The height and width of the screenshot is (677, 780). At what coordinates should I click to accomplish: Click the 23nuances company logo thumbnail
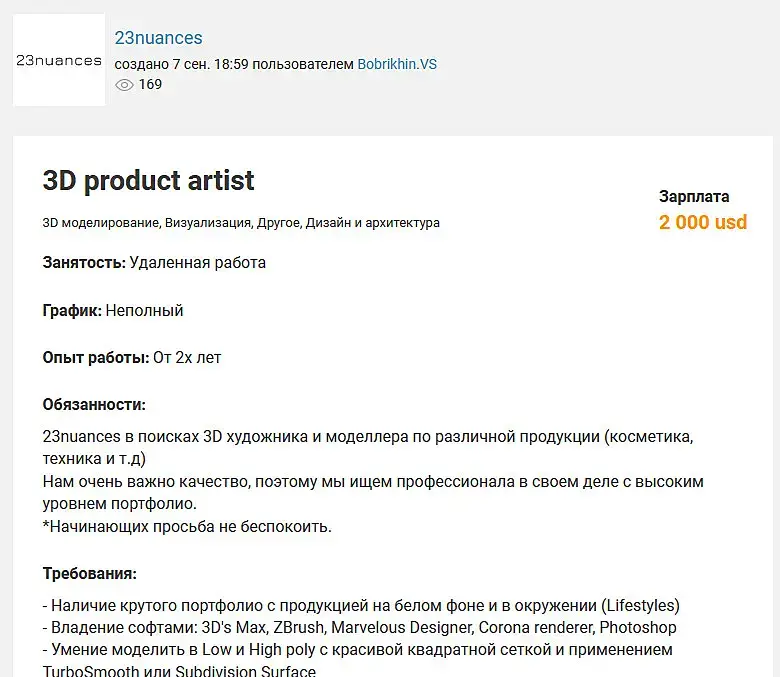59,60
